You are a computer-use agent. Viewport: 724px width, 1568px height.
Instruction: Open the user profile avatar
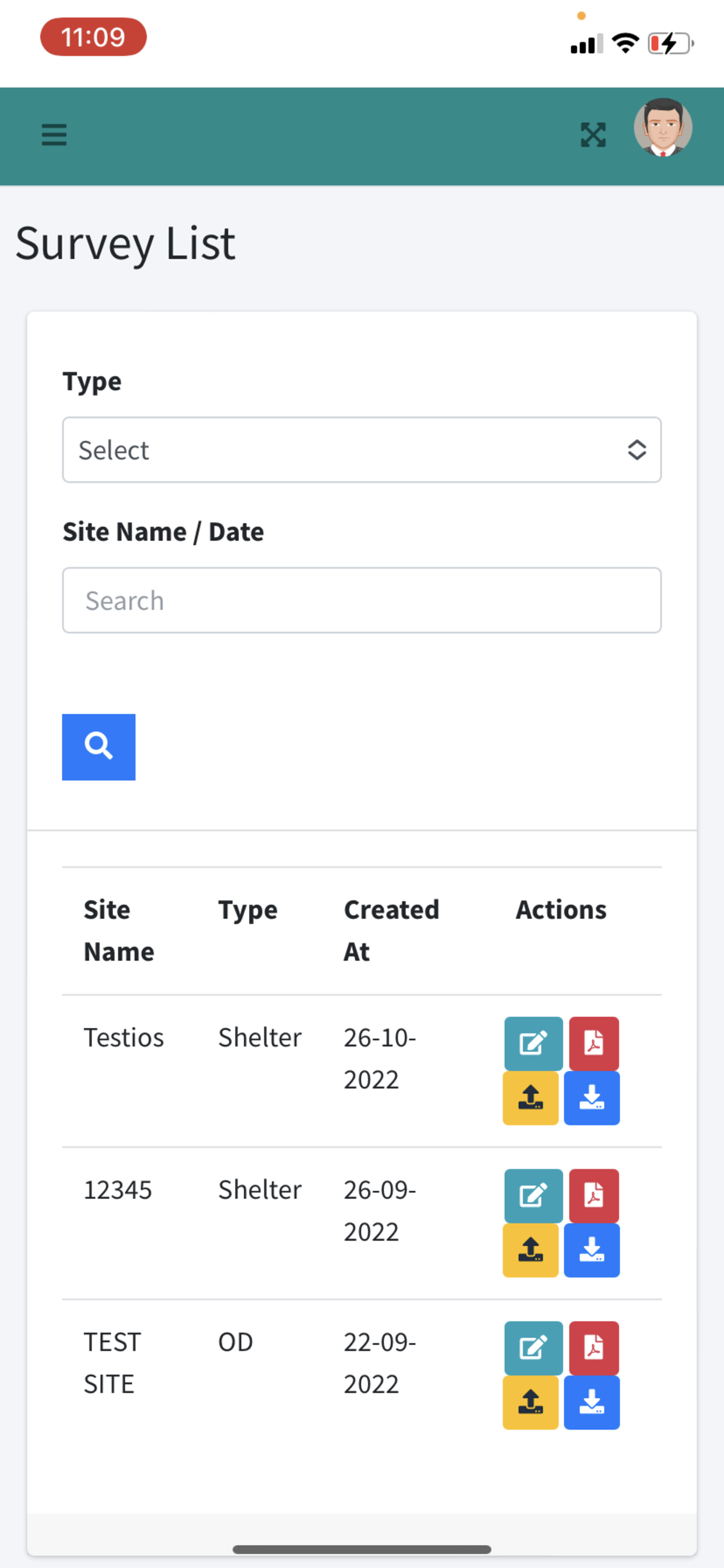pyautogui.click(x=663, y=128)
